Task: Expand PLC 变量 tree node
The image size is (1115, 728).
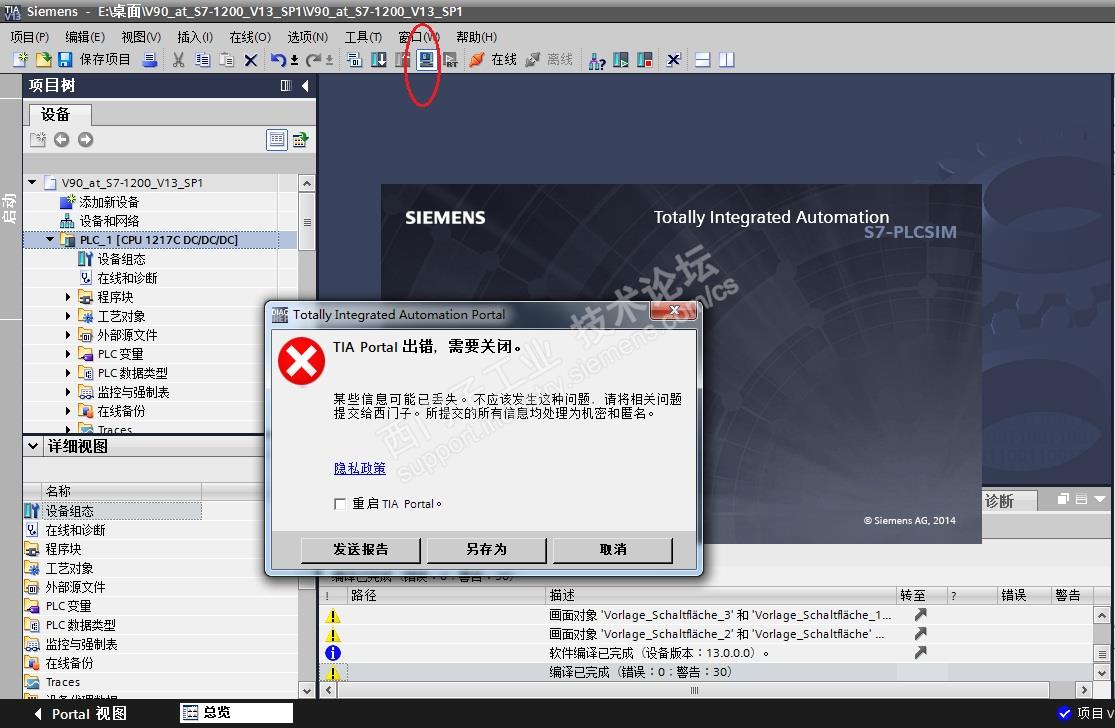Action: pos(68,354)
